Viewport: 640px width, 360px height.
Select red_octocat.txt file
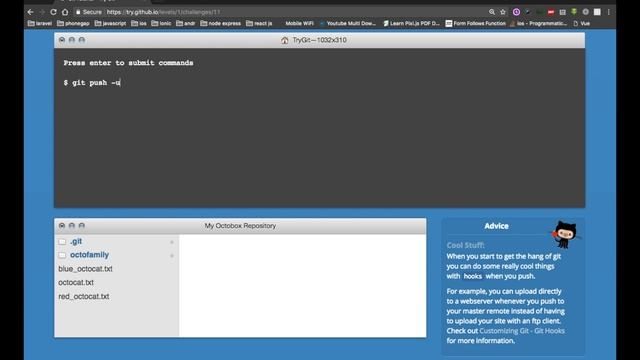coord(84,296)
